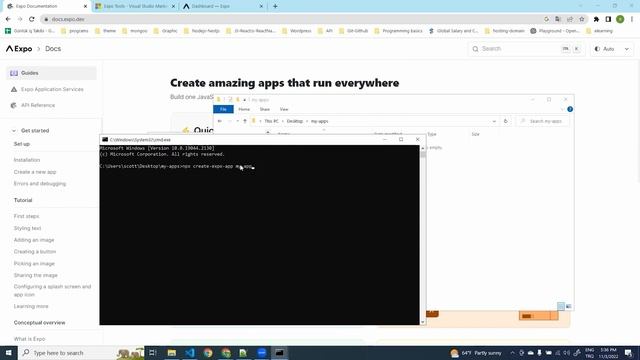Click the API Reference sidebar icon
The width and height of the screenshot is (640, 360).
[13, 105]
